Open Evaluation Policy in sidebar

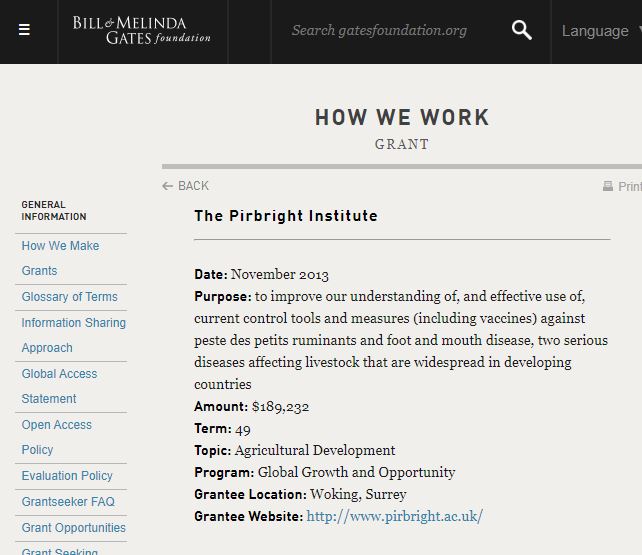point(67,476)
